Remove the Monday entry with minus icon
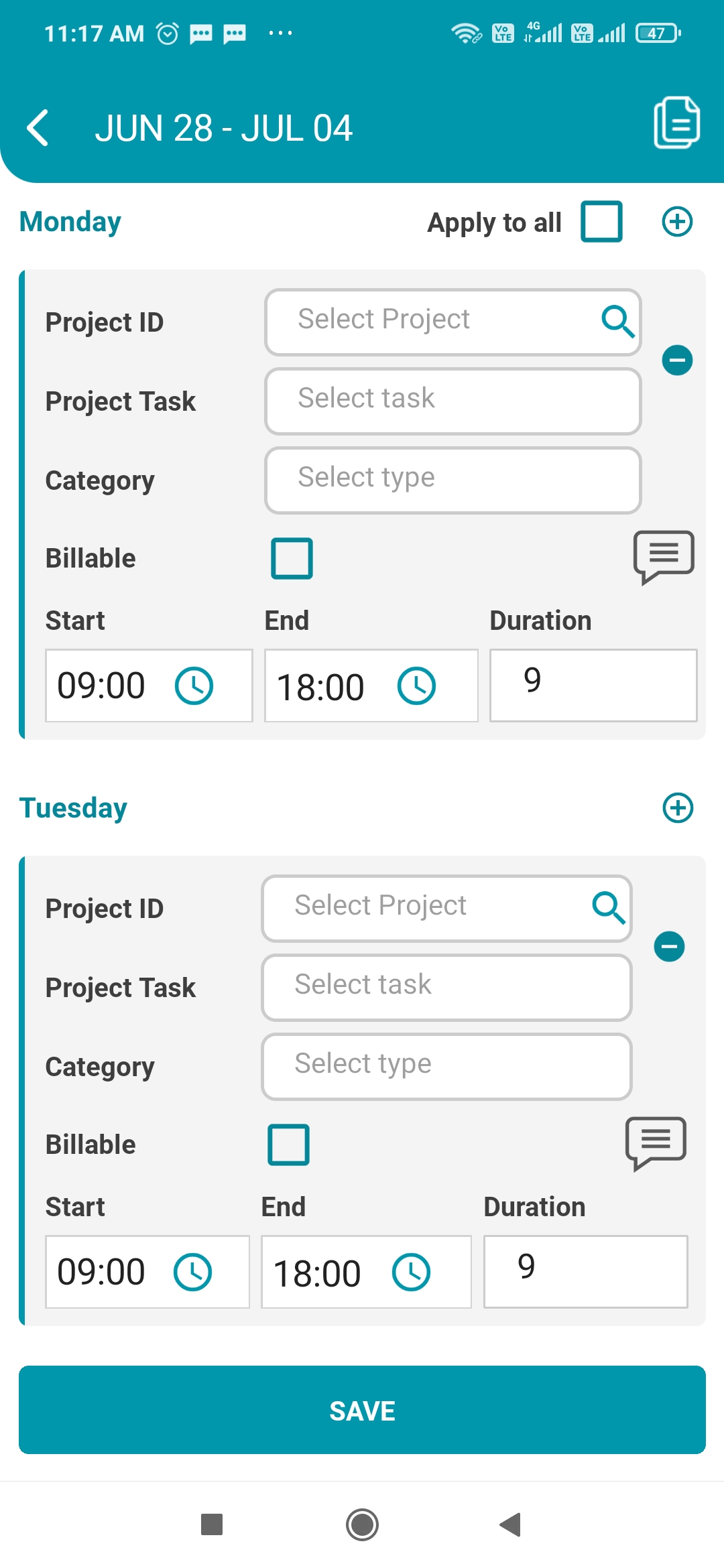Image resolution: width=724 pixels, height=1568 pixels. click(677, 361)
